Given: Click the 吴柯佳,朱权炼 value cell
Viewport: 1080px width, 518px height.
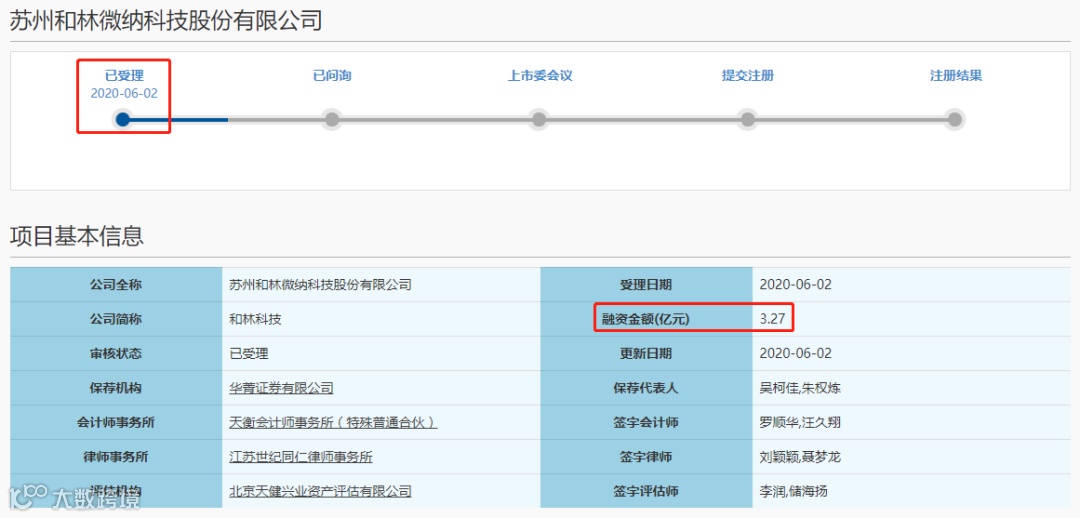Looking at the screenshot, I should (912, 388).
